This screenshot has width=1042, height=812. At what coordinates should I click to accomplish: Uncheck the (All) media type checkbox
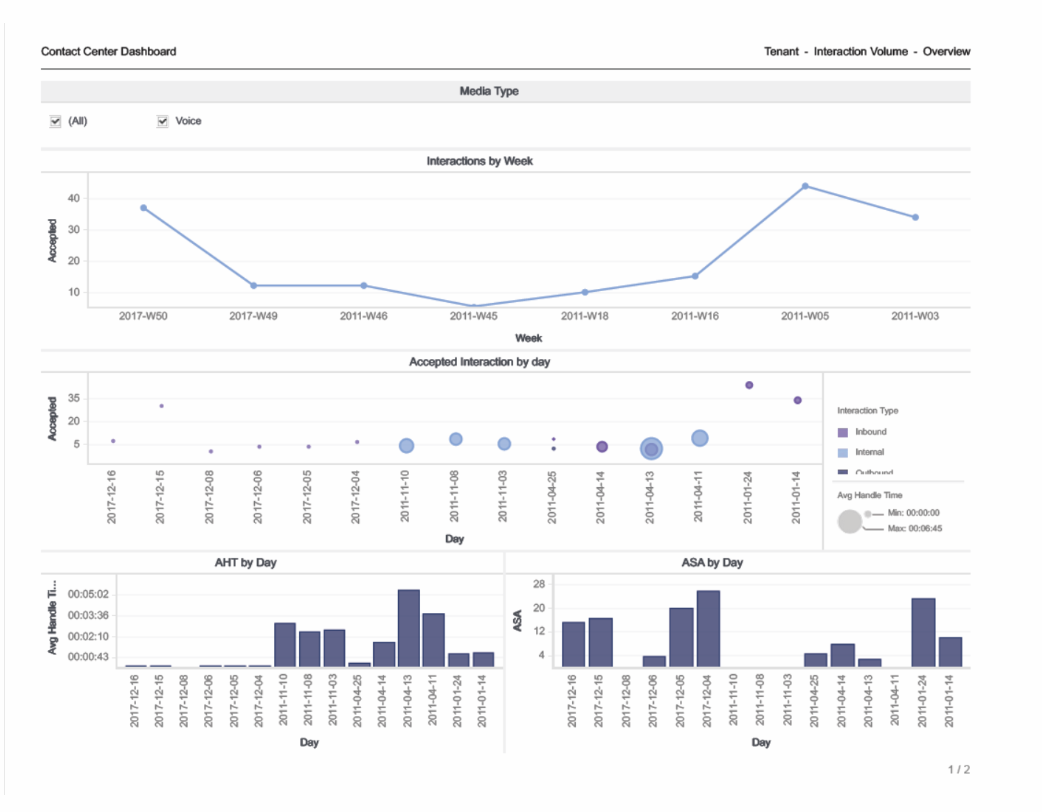[56, 121]
